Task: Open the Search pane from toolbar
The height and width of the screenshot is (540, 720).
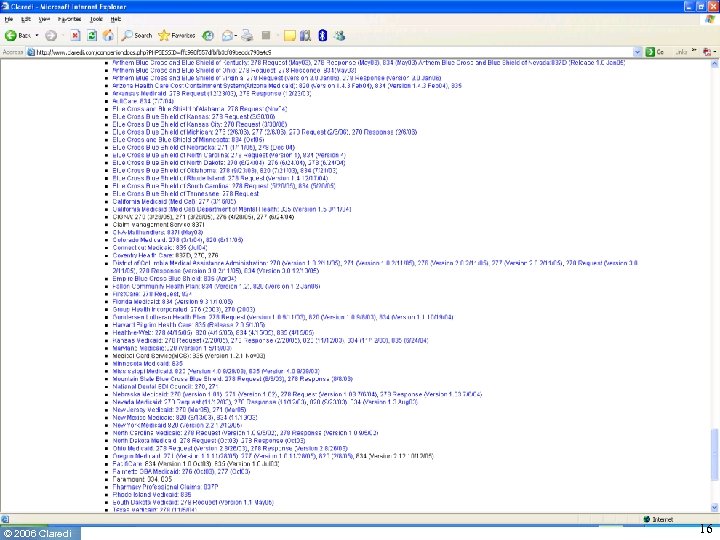Action: (137, 35)
